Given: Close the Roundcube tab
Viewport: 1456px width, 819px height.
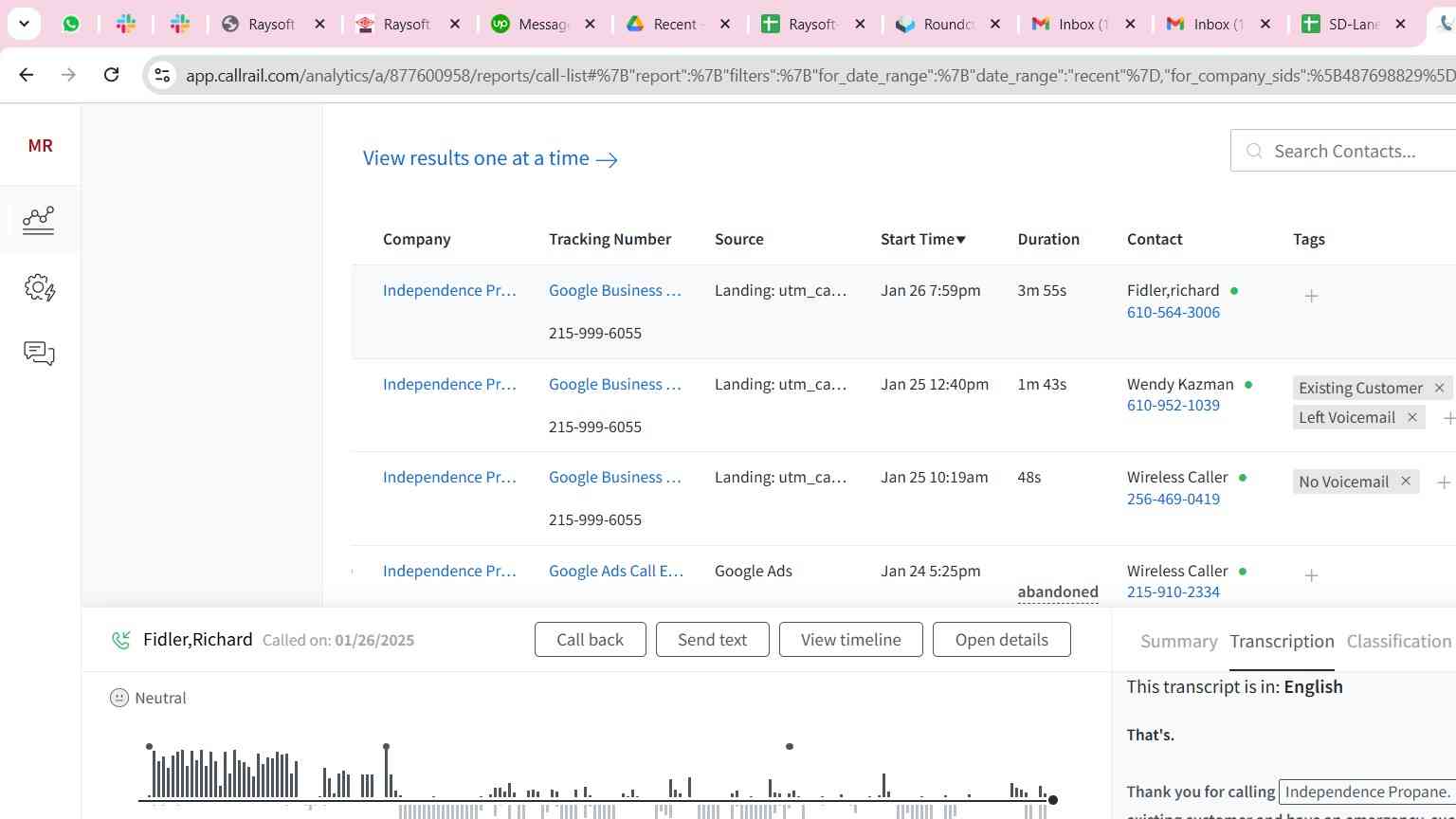Looking at the screenshot, I should point(995,24).
